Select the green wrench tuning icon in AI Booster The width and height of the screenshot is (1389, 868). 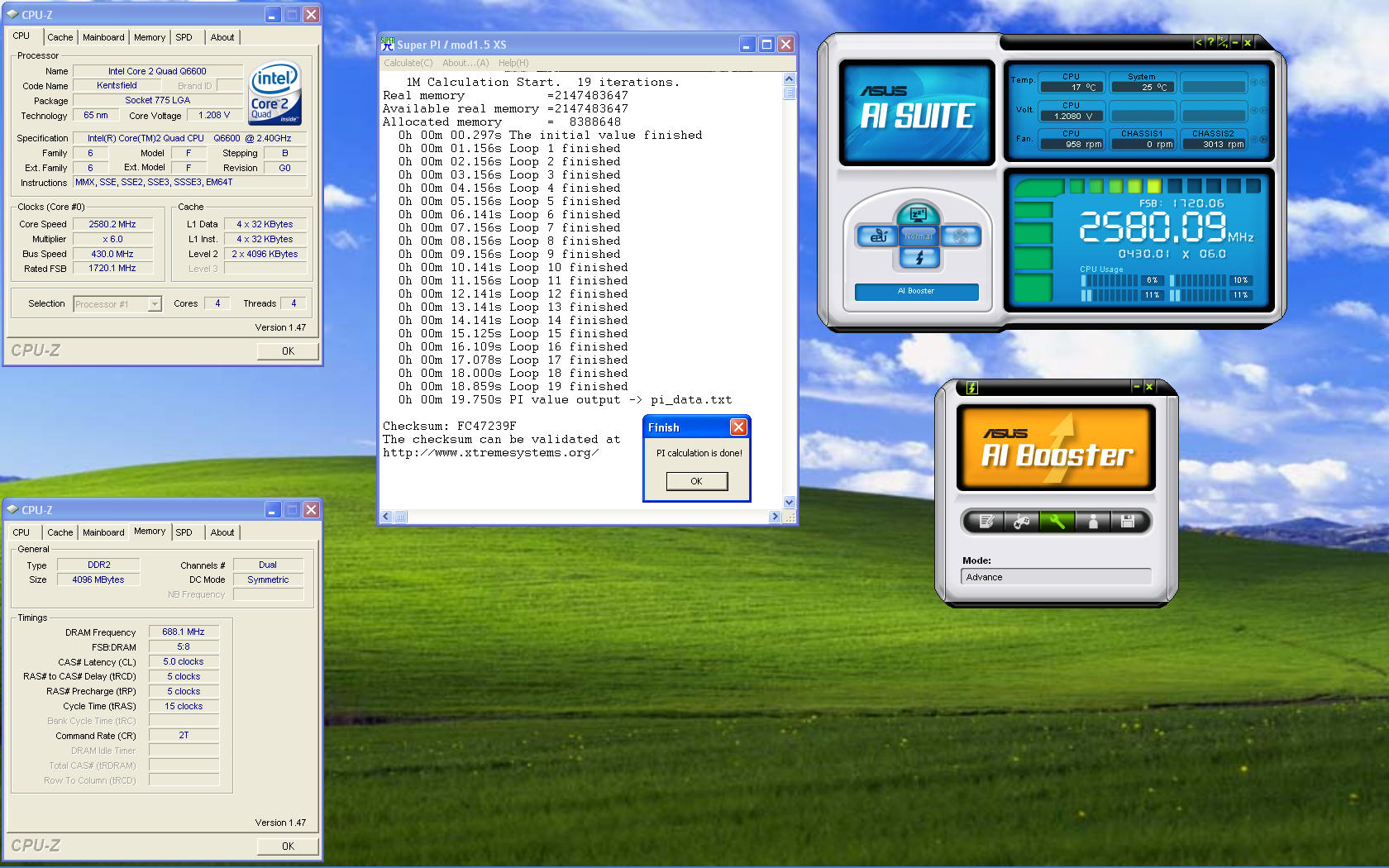pos(1057,522)
